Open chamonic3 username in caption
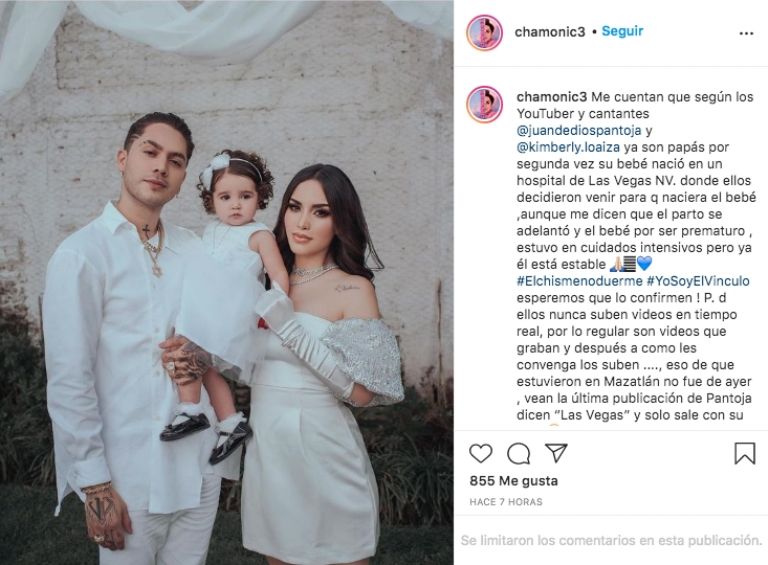The height and width of the screenshot is (565, 768). pyautogui.click(x=552, y=96)
